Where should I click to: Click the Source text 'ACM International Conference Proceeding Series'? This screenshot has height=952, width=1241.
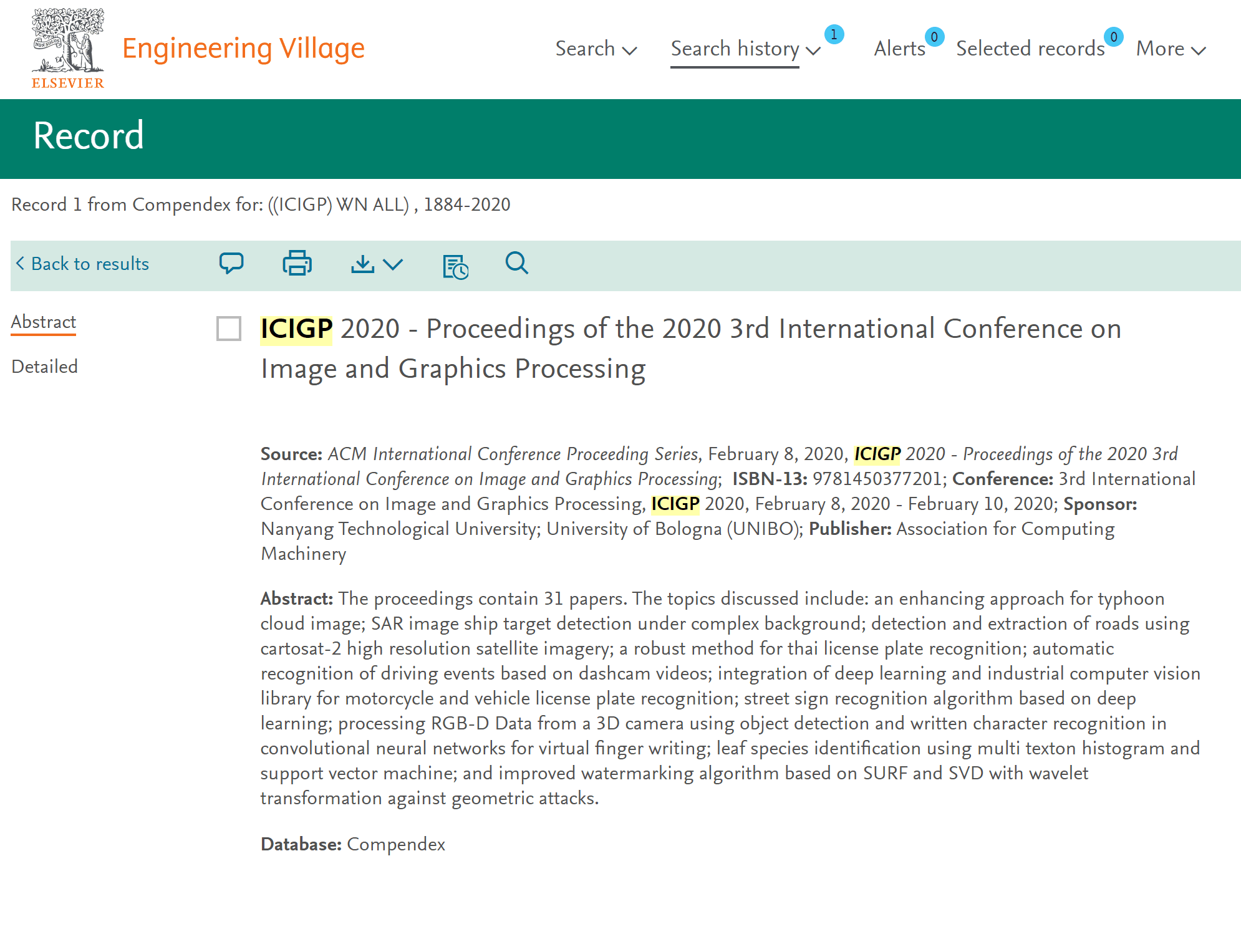click(513, 454)
